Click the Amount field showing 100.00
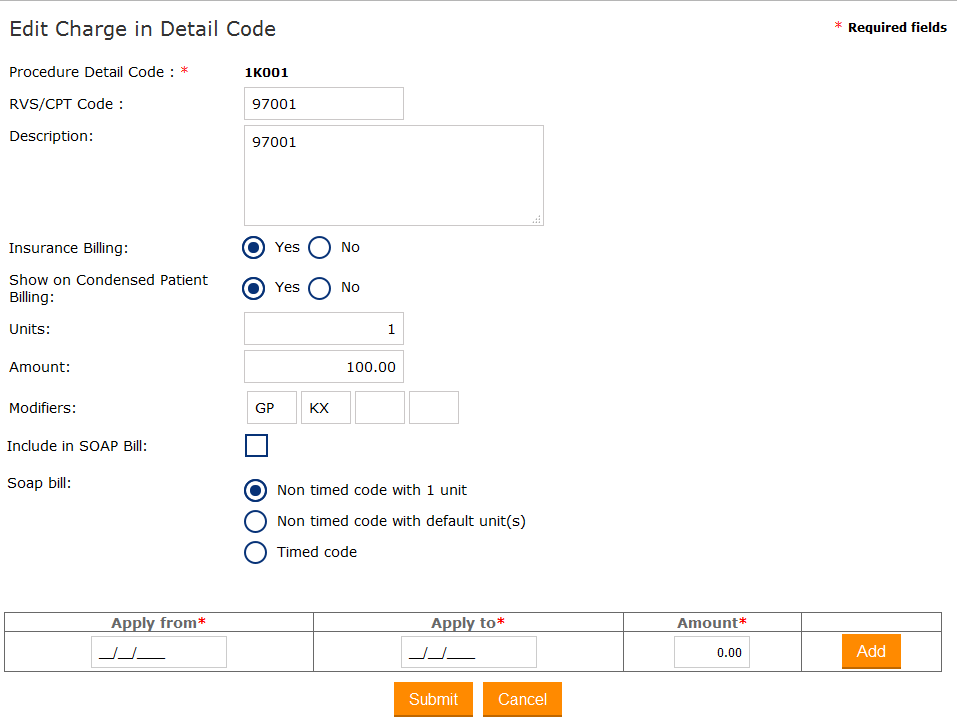This screenshot has height=723, width=957. (x=323, y=367)
